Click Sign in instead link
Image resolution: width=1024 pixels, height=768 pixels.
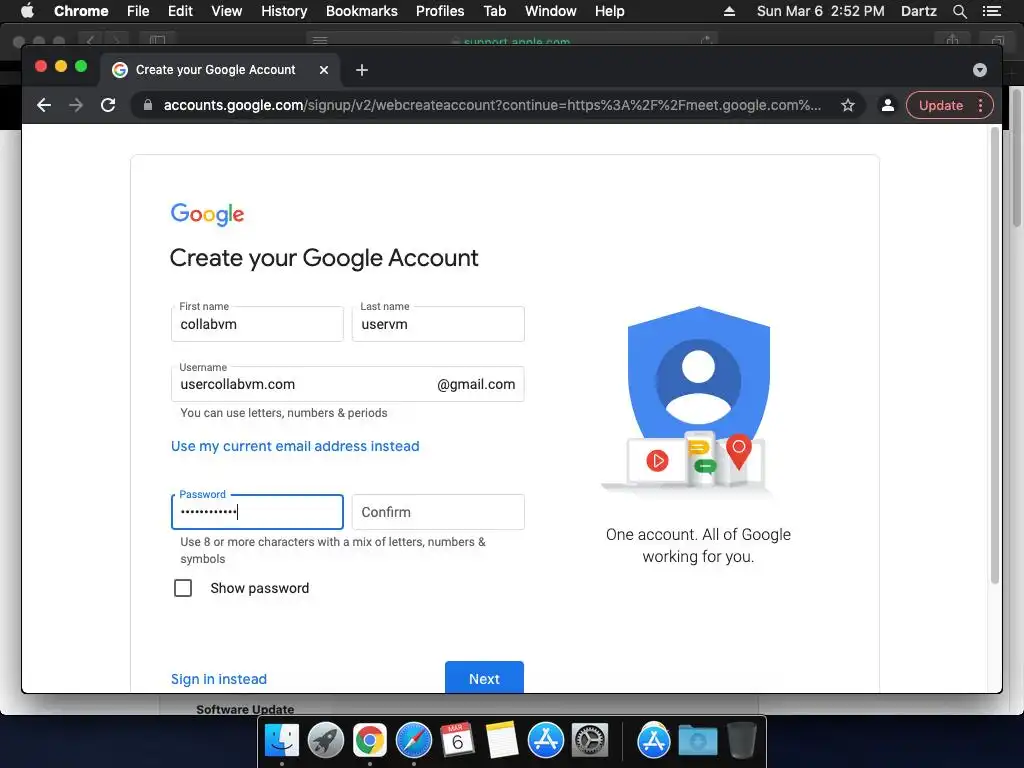point(219,679)
